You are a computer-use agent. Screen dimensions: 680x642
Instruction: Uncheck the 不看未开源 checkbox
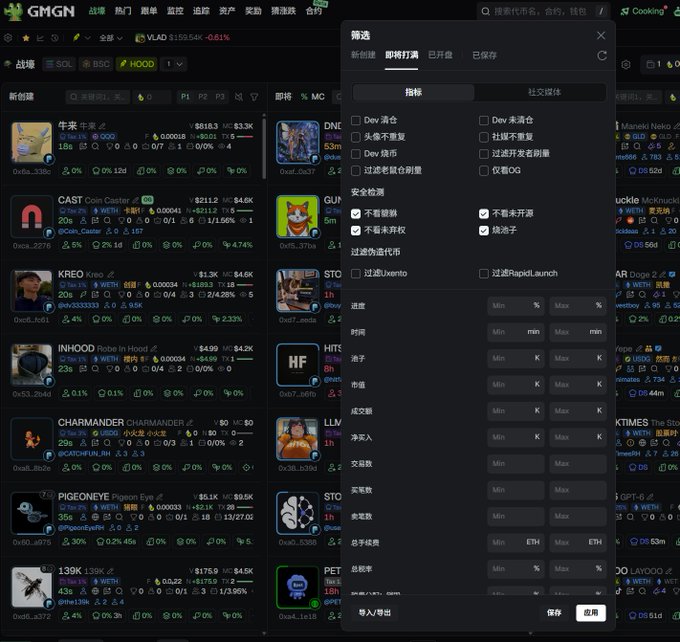pyautogui.click(x=484, y=213)
